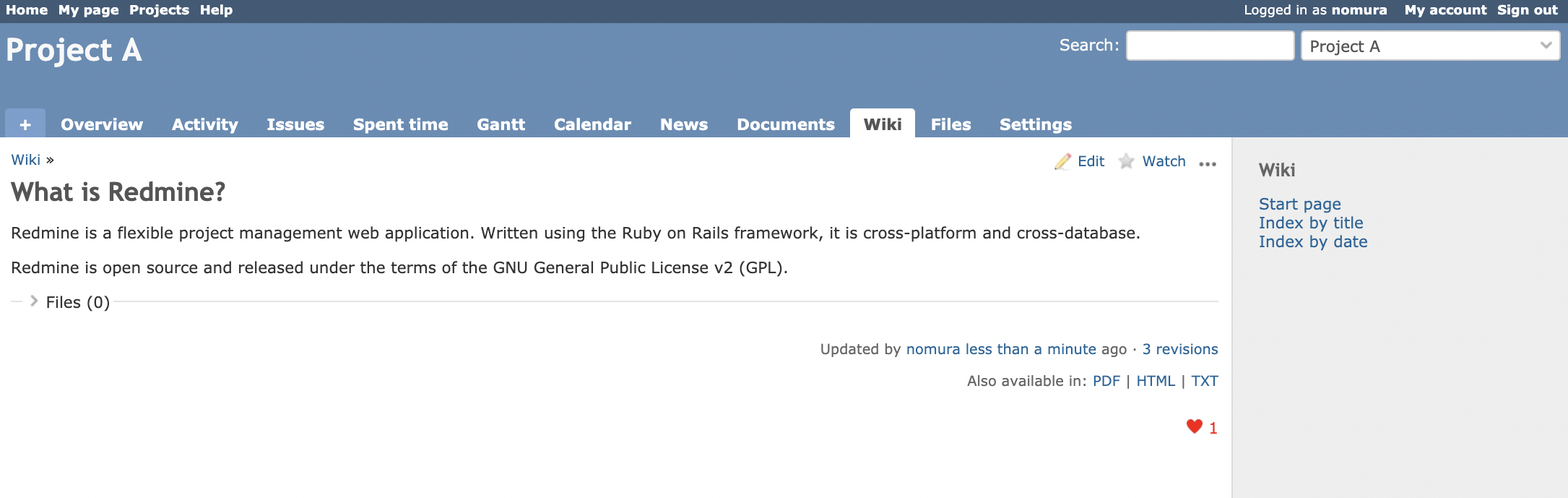Open the Project A jump dropdown
Image resolution: width=1568 pixels, height=498 pixels.
coord(1430,46)
